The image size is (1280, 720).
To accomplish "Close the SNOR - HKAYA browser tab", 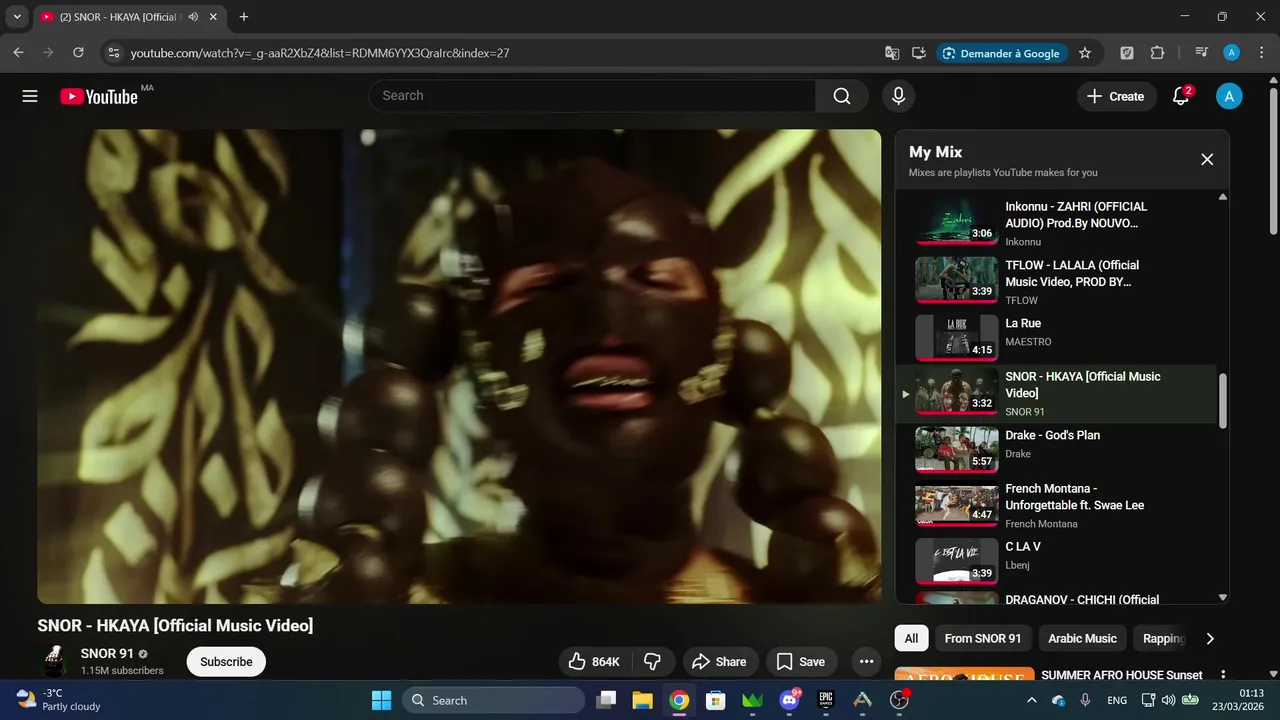I will pyautogui.click(x=214, y=17).
